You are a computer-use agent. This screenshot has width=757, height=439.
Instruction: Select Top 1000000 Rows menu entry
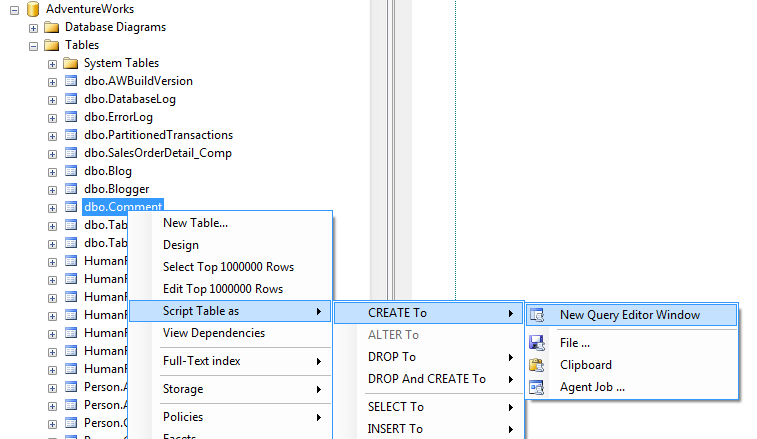coord(230,267)
